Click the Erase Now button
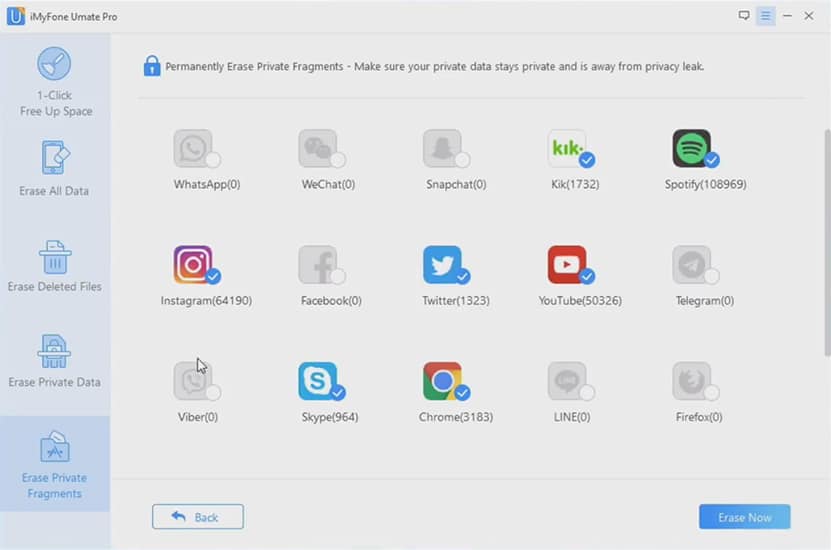The image size is (831, 550). pos(745,517)
